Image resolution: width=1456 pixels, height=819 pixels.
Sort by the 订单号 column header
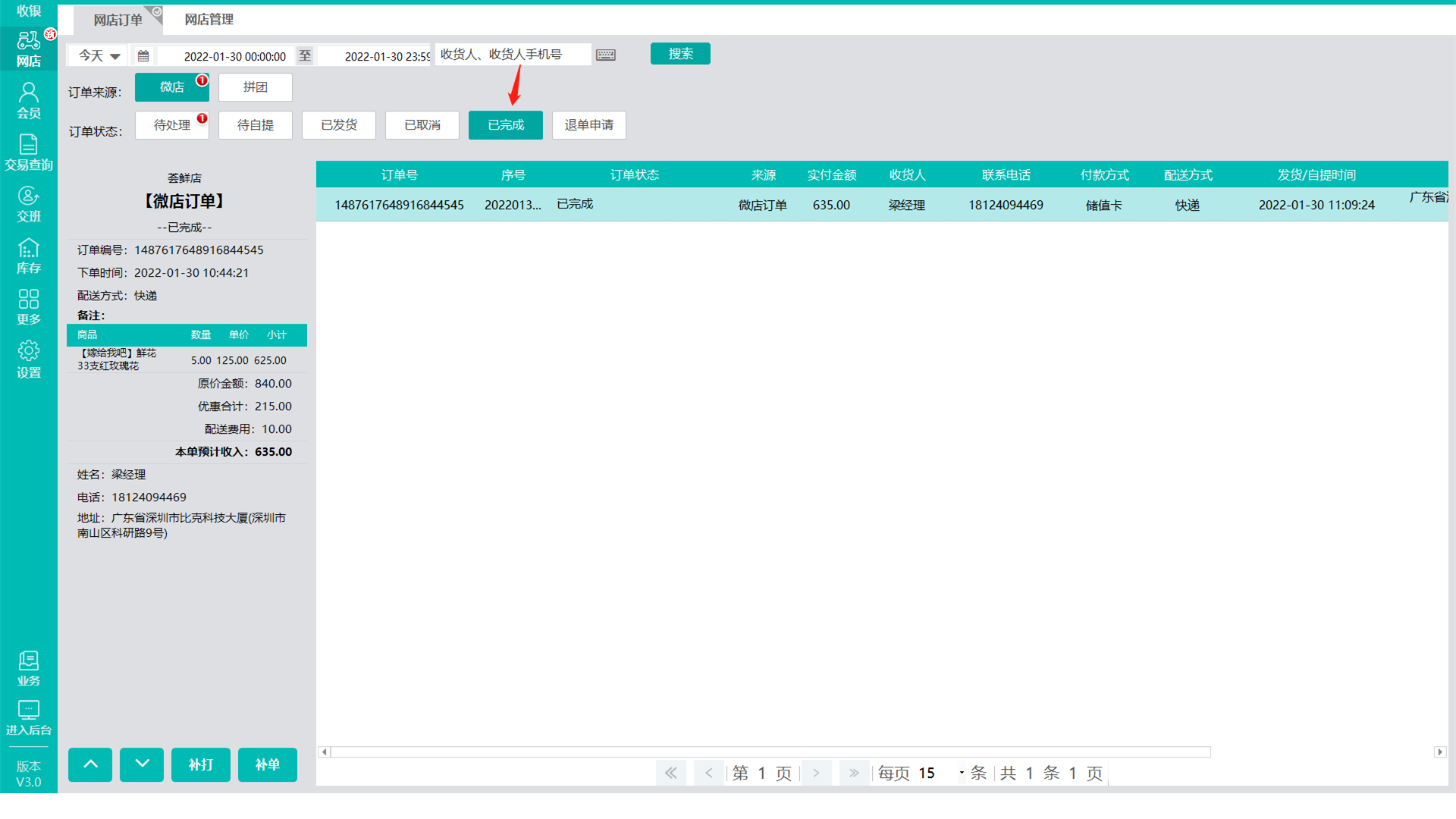point(400,175)
